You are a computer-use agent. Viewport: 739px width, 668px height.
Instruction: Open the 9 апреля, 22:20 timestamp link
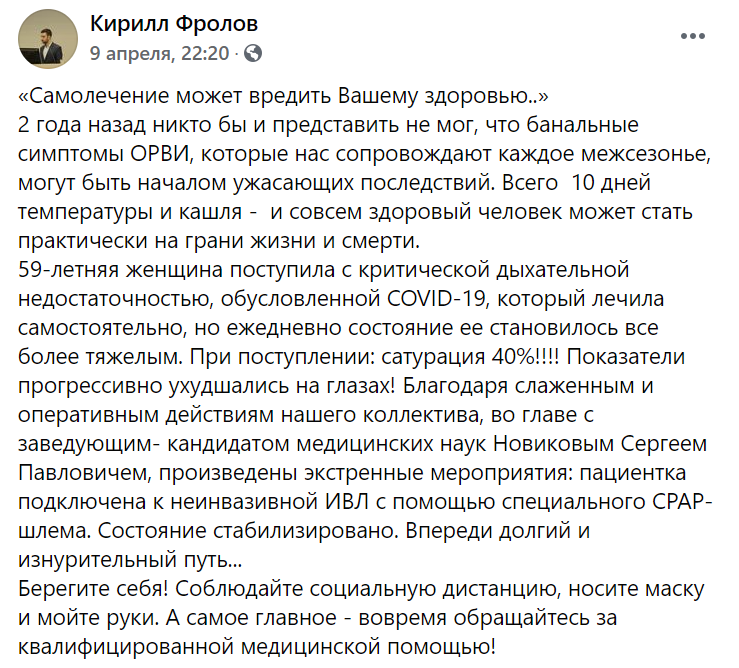pyautogui.click(x=159, y=53)
